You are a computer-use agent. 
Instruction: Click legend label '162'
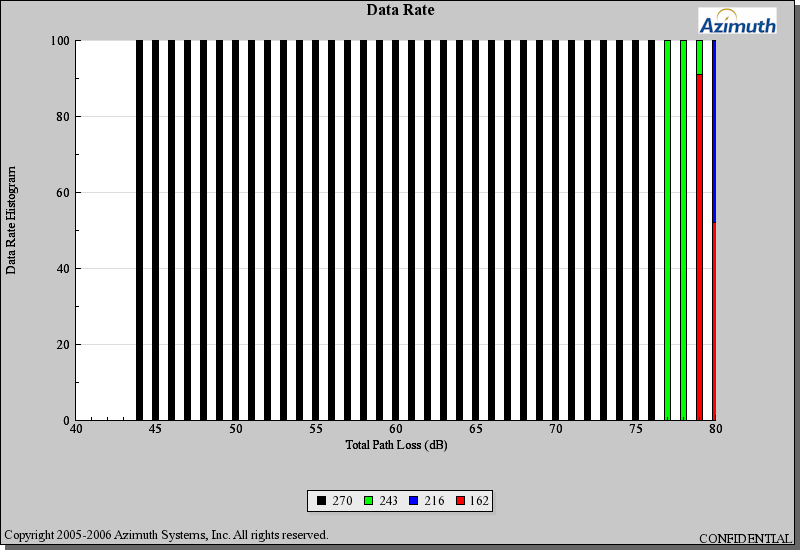click(x=479, y=501)
